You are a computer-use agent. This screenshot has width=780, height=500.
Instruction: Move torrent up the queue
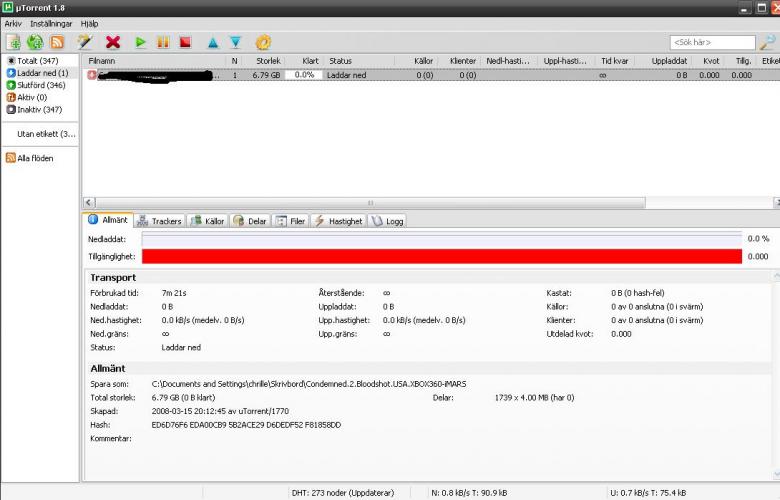pyautogui.click(x=213, y=42)
